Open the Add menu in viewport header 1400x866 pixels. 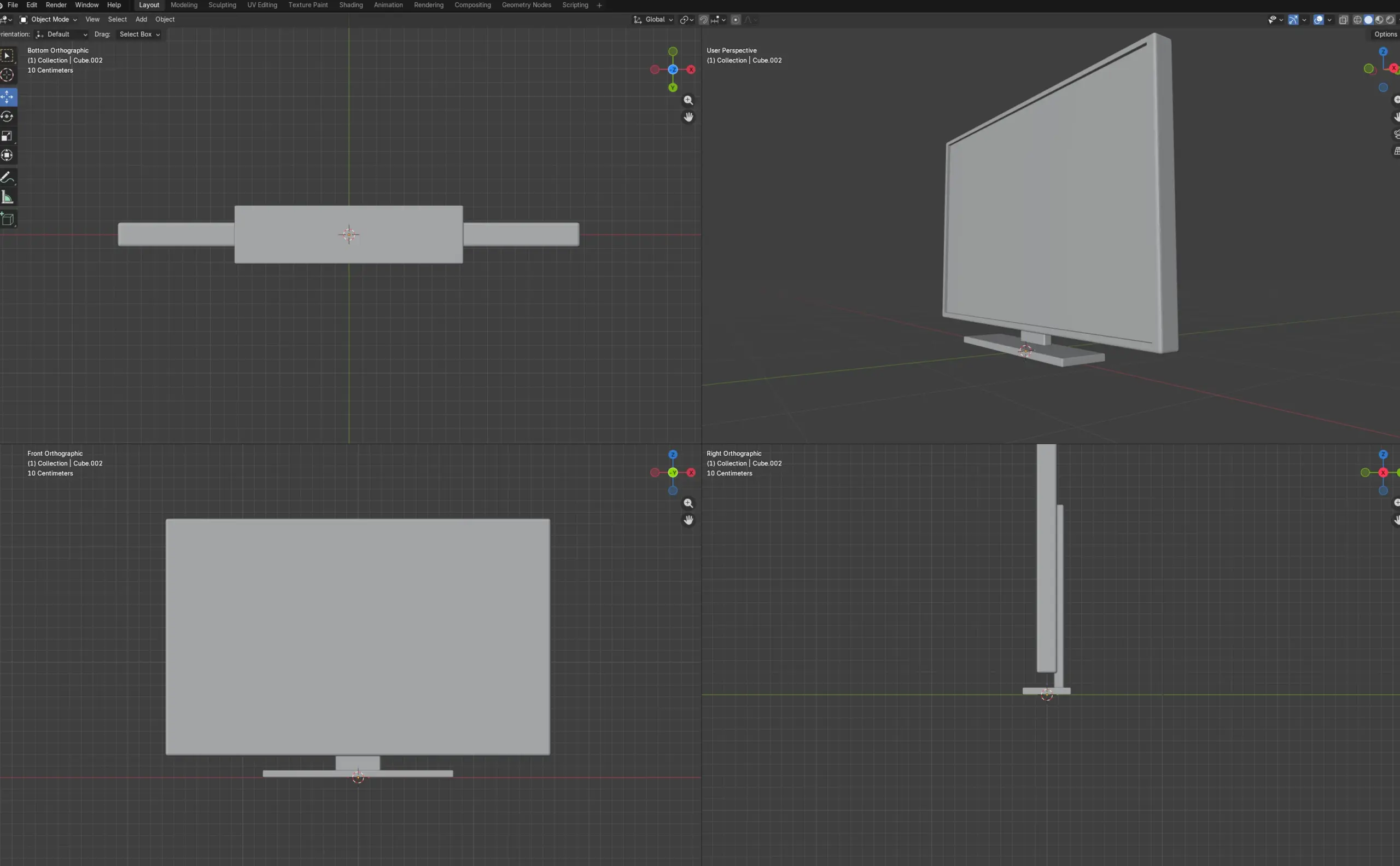(x=141, y=20)
